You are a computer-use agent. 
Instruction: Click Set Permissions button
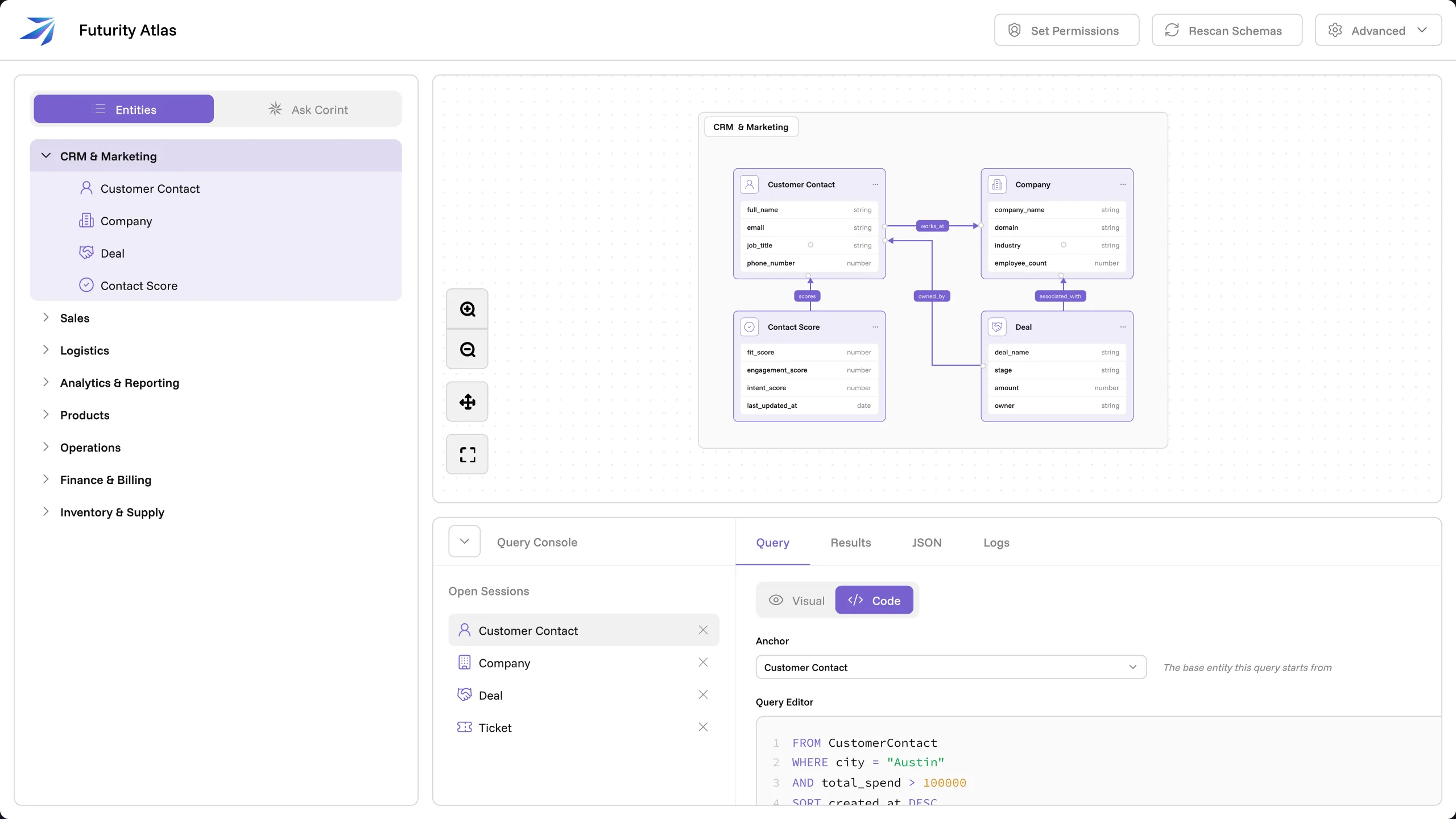pyautogui.click(x=1066, y=30)
